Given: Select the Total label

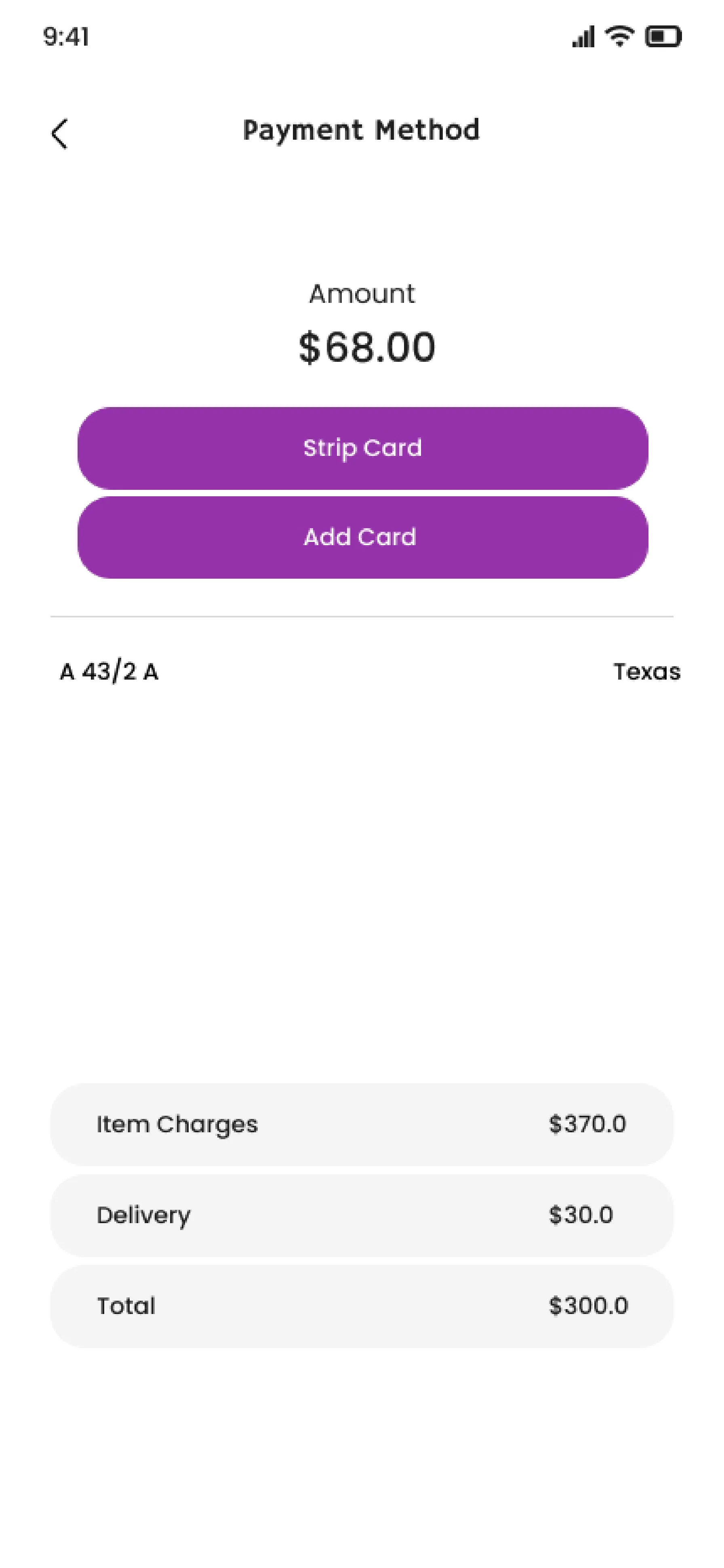Looking at the screenshot, I should (x=126, y=1306).
